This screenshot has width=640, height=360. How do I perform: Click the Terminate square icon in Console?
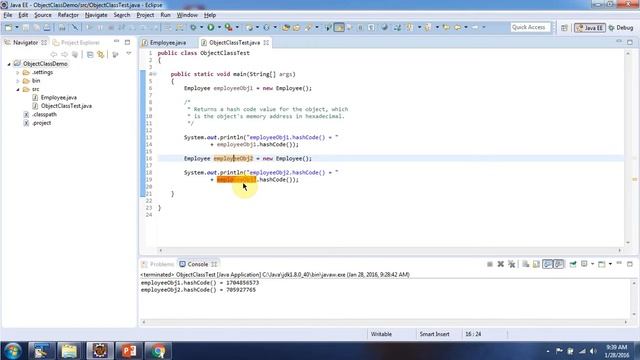click(x=490, y=264)
